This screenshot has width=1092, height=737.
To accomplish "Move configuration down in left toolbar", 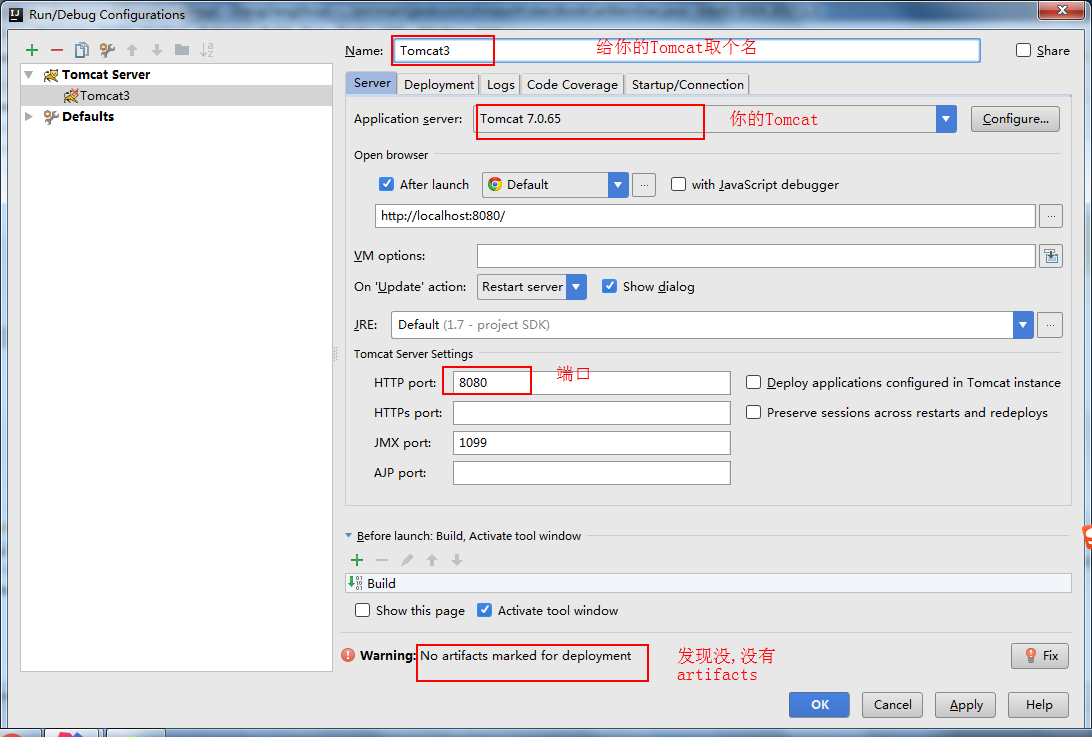I will 157,49.
